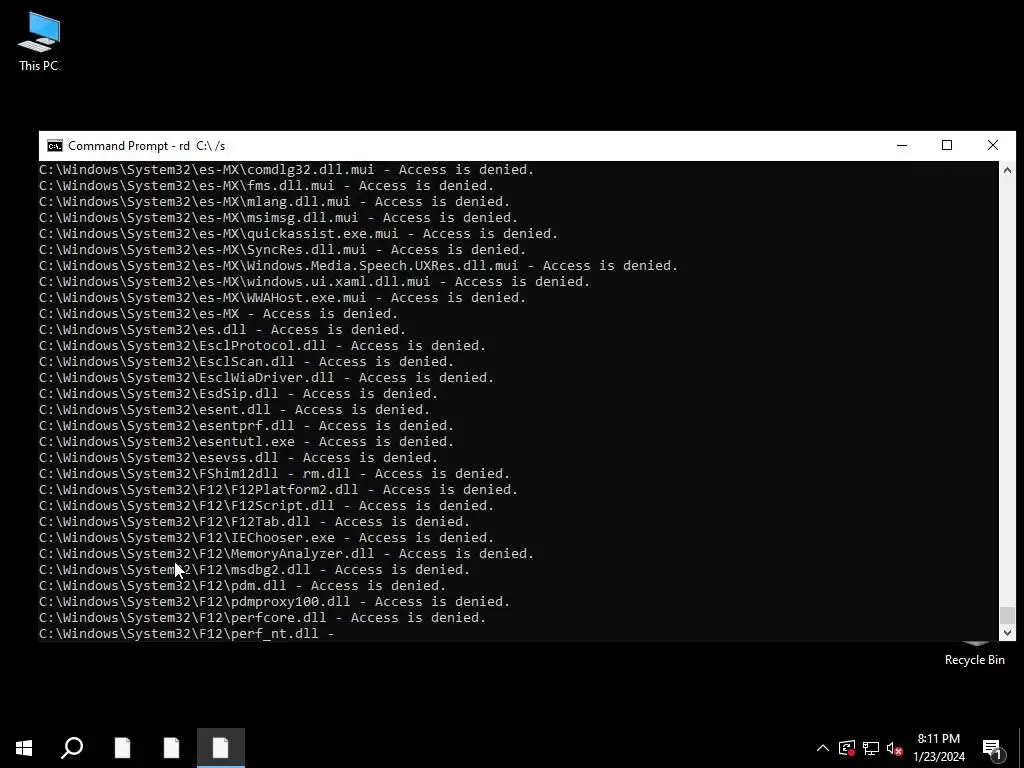Close the Command Prompt window

tap(993, 146)
